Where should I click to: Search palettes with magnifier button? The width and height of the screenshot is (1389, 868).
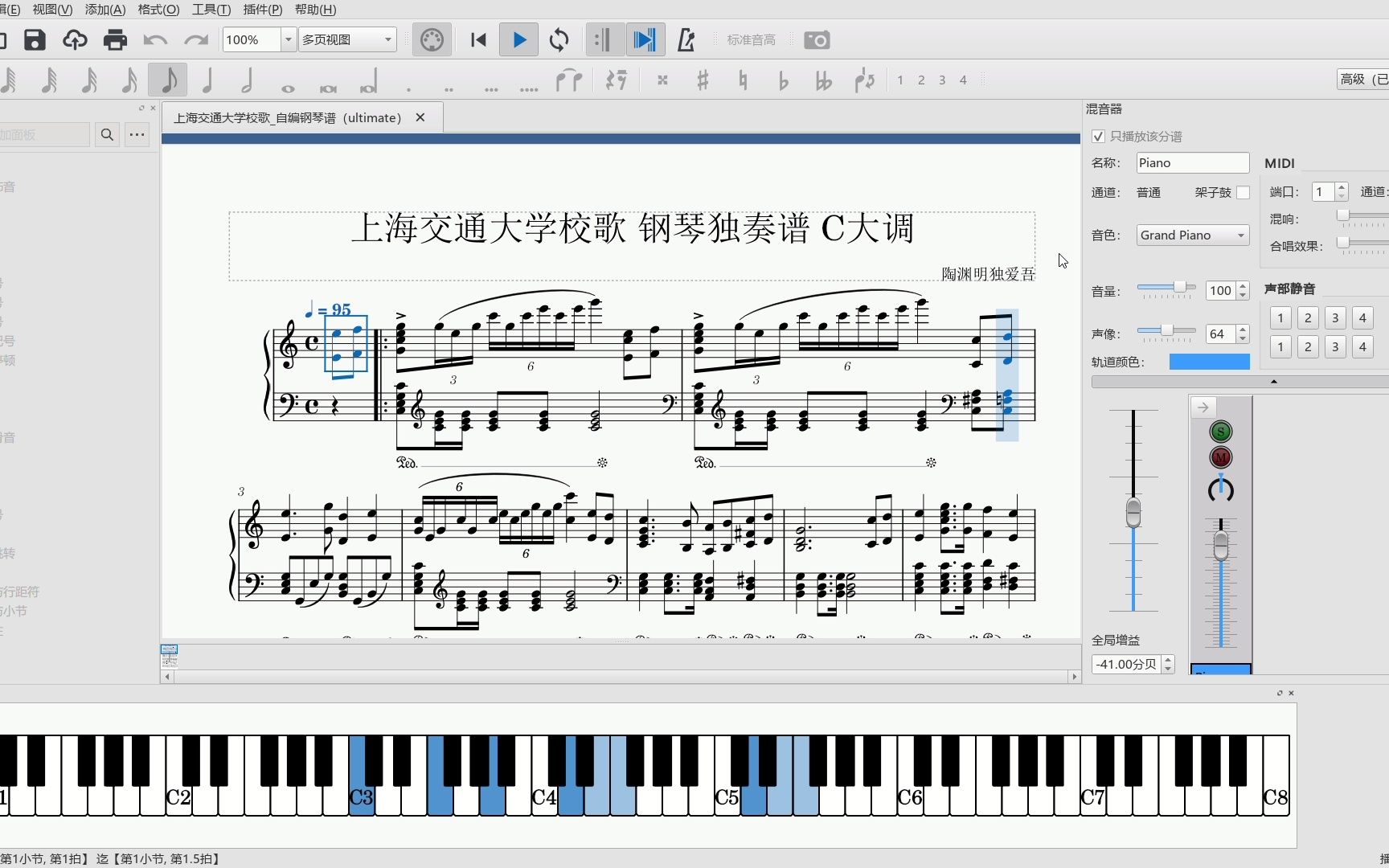point(107,135)
